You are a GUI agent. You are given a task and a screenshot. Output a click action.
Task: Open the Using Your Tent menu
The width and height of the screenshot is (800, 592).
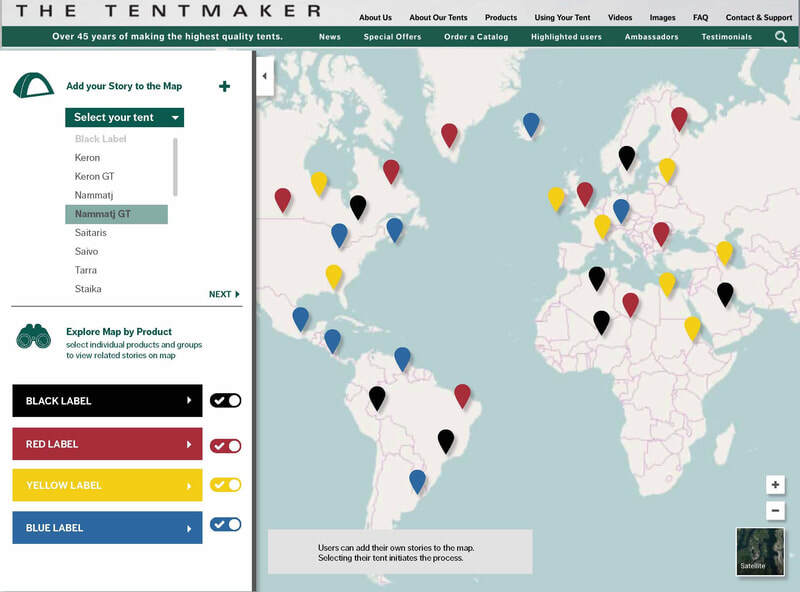[562, 17]
